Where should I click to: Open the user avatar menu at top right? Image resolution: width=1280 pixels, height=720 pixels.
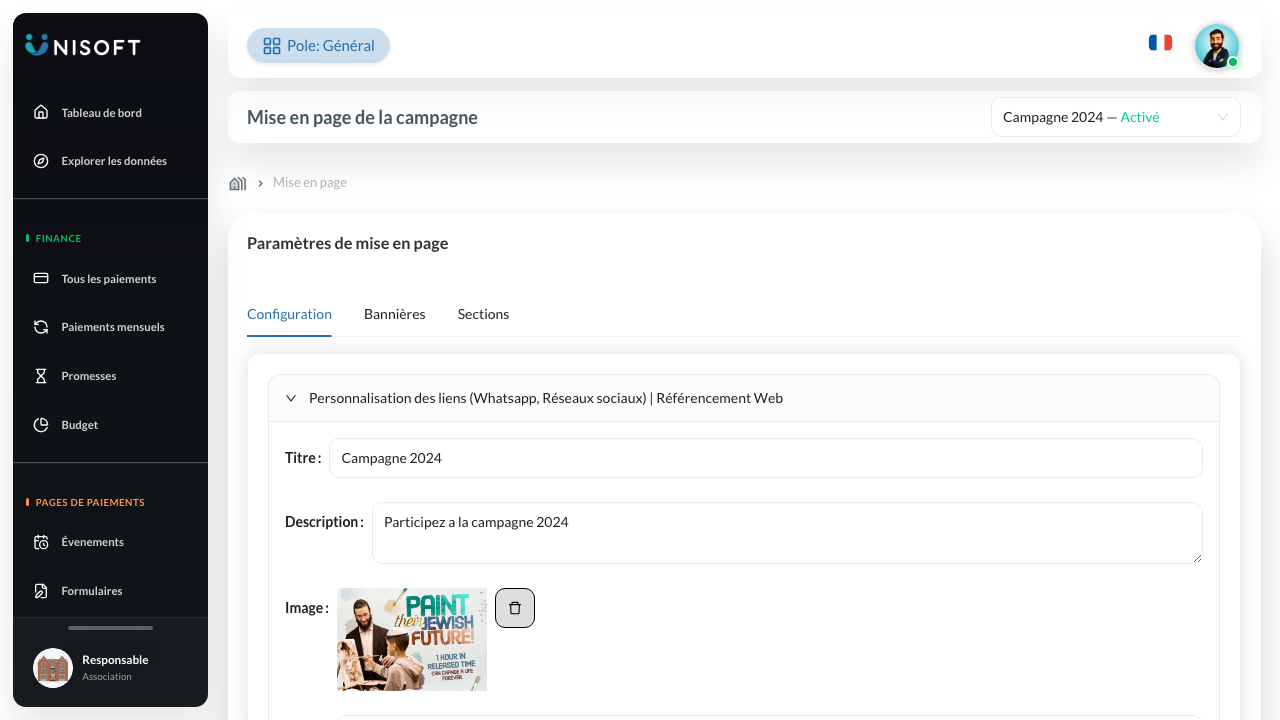1217,46
